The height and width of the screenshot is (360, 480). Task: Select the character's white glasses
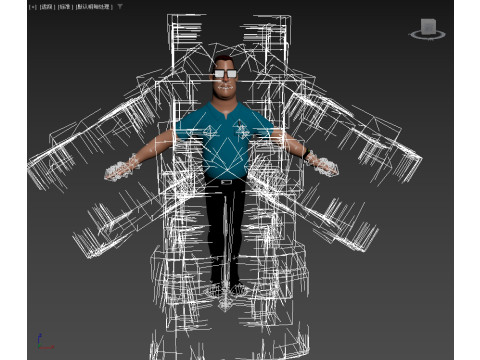pyautogui.click(x=225, y=74)
